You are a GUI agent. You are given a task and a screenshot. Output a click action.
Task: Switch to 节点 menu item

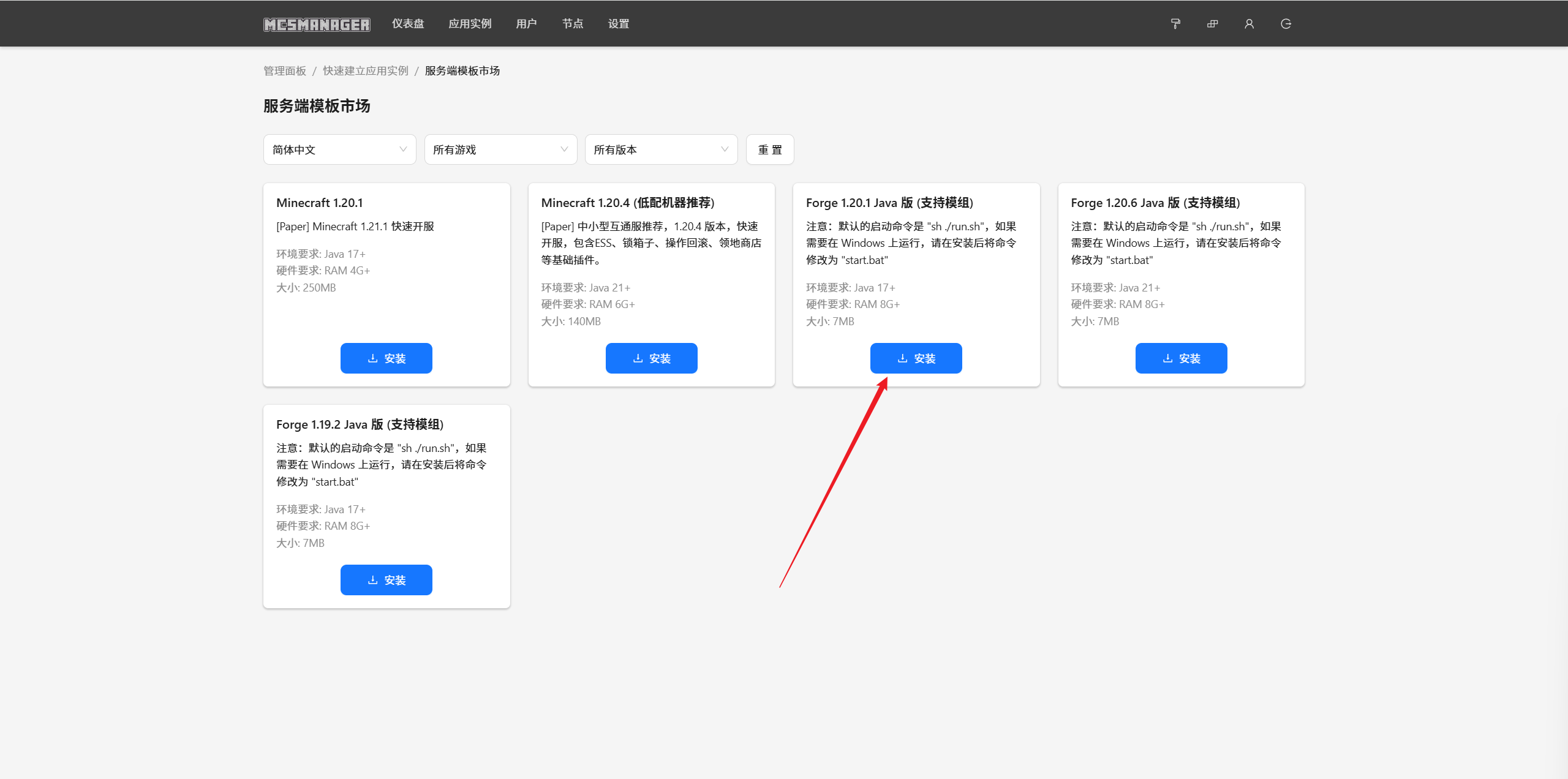point(573,24)
